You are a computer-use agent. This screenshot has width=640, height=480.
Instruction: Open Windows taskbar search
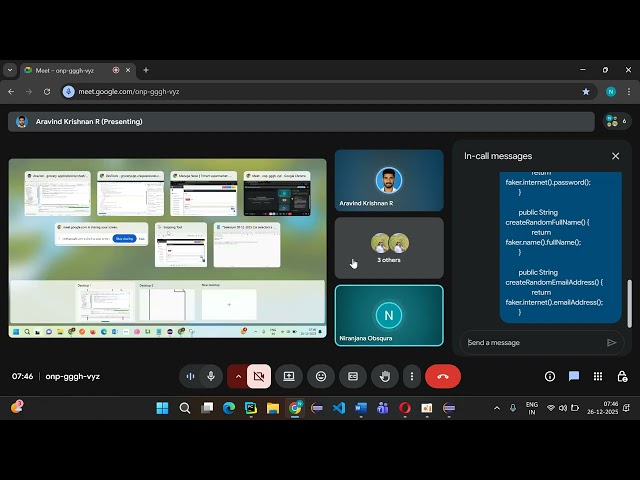(x=184, y=408)
